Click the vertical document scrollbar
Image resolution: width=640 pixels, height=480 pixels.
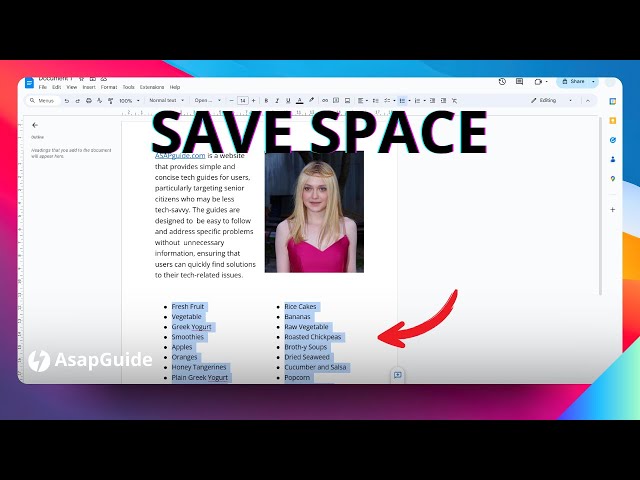point(600,206)
